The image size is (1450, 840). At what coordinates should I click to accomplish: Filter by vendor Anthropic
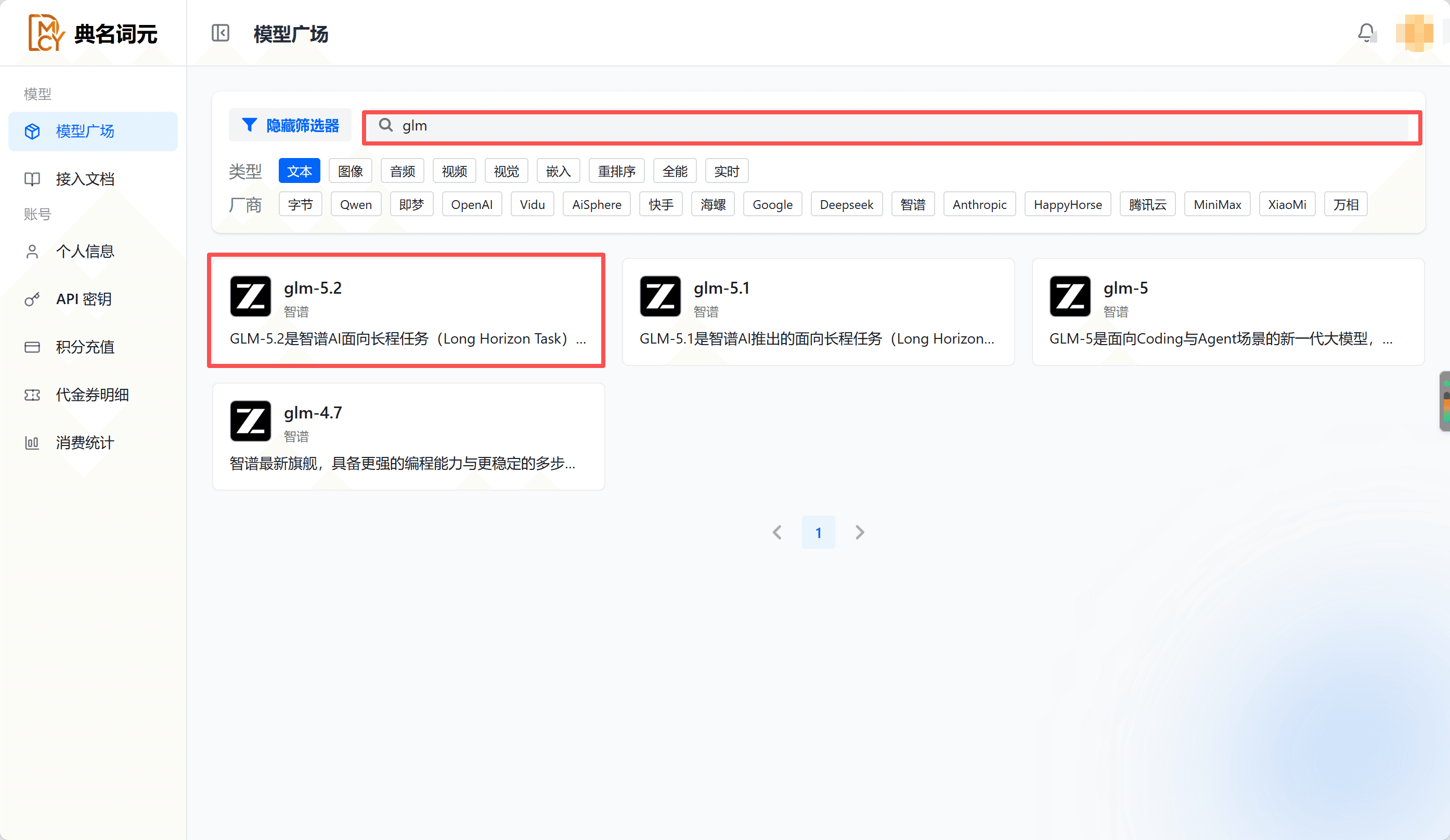pyautogui.click(x=979, y=205)
